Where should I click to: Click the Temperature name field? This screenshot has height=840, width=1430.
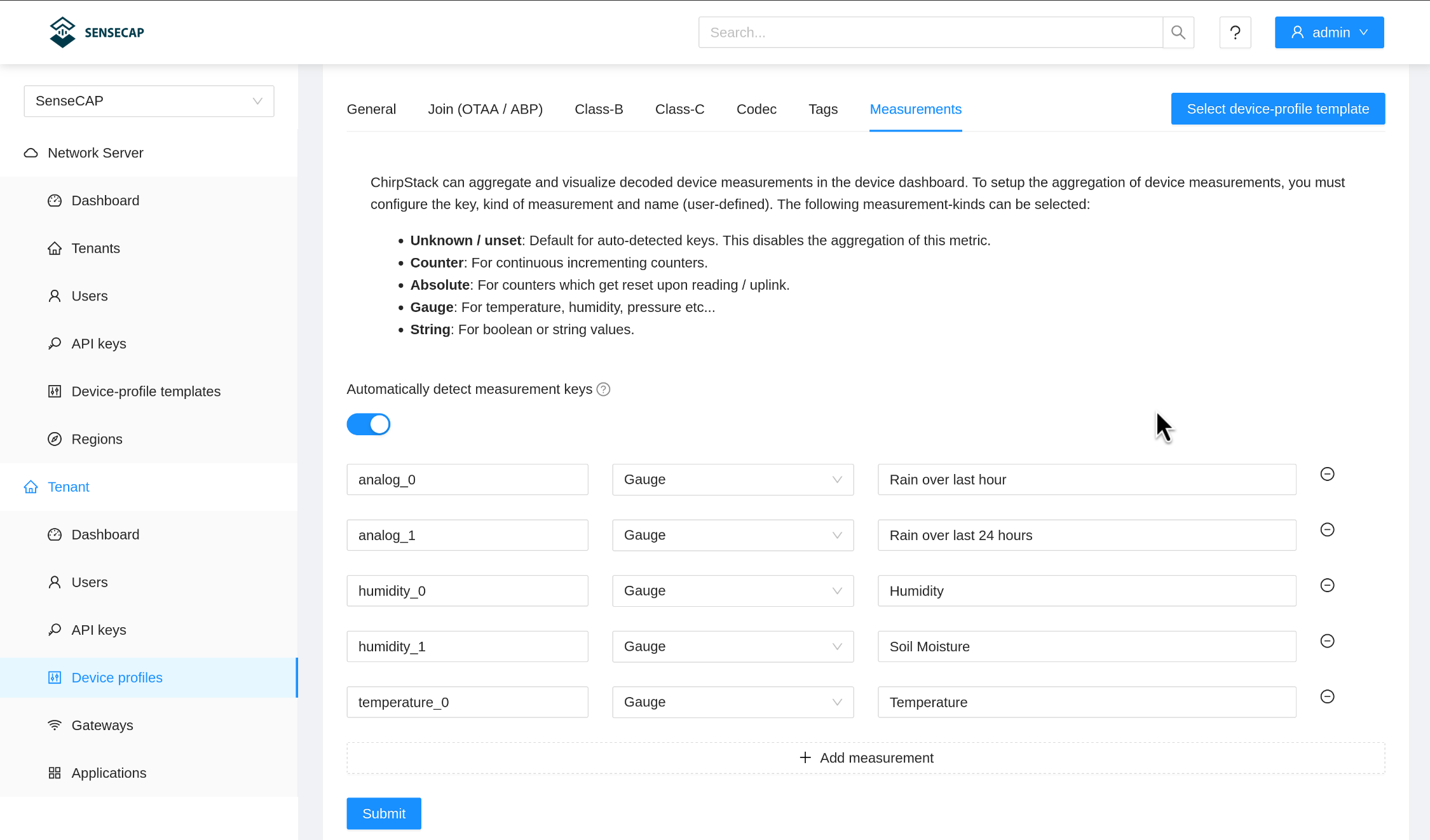point(1087,702)
